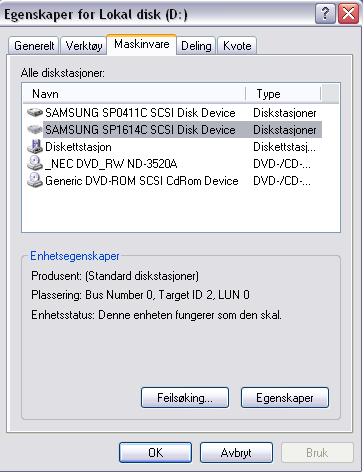Click the _NEC DVD_RW drive icon
364x472 pixels.
pos(35,164)
